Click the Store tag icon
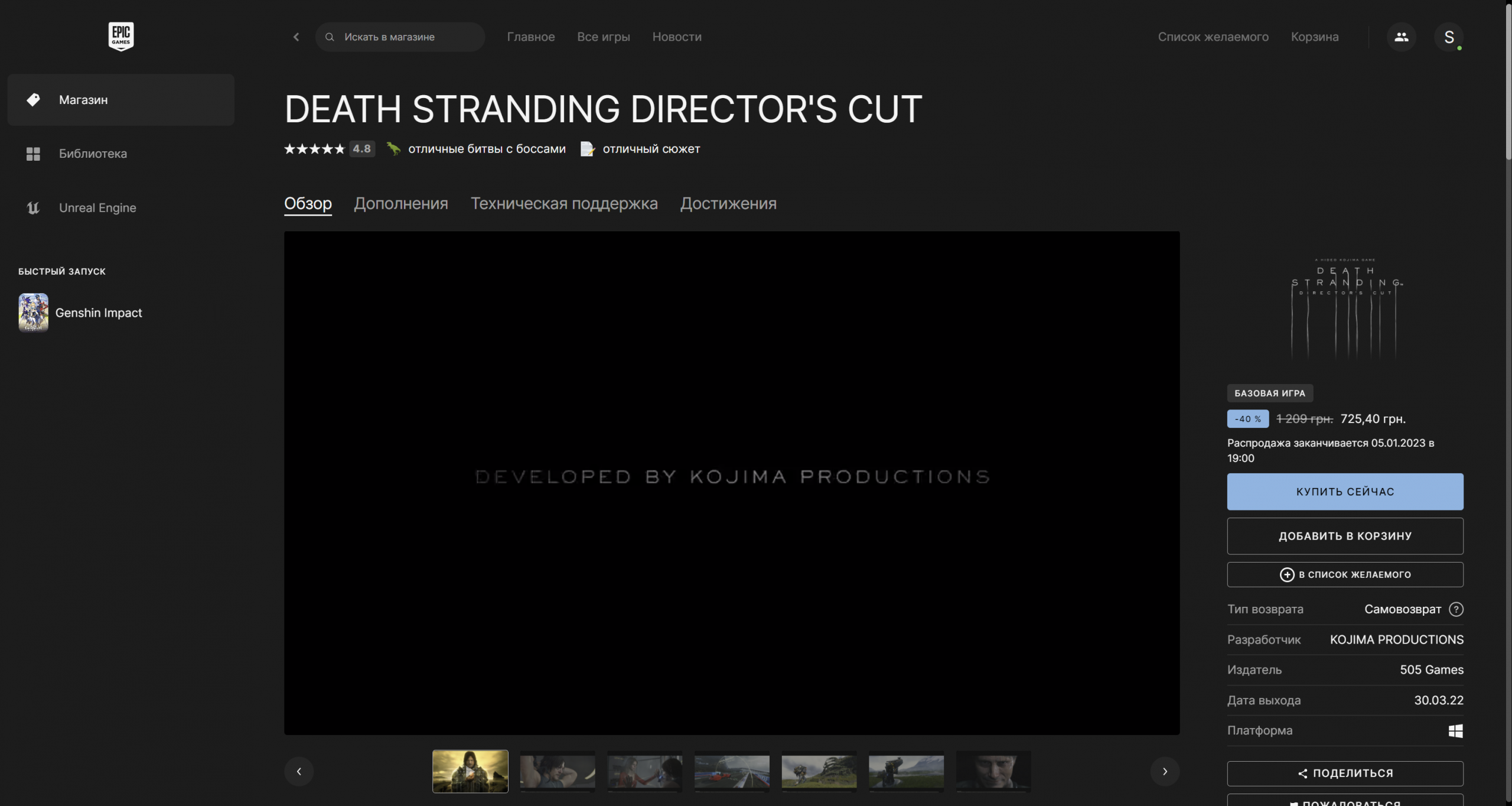The image size is (1512, 806). pos(33,100)
